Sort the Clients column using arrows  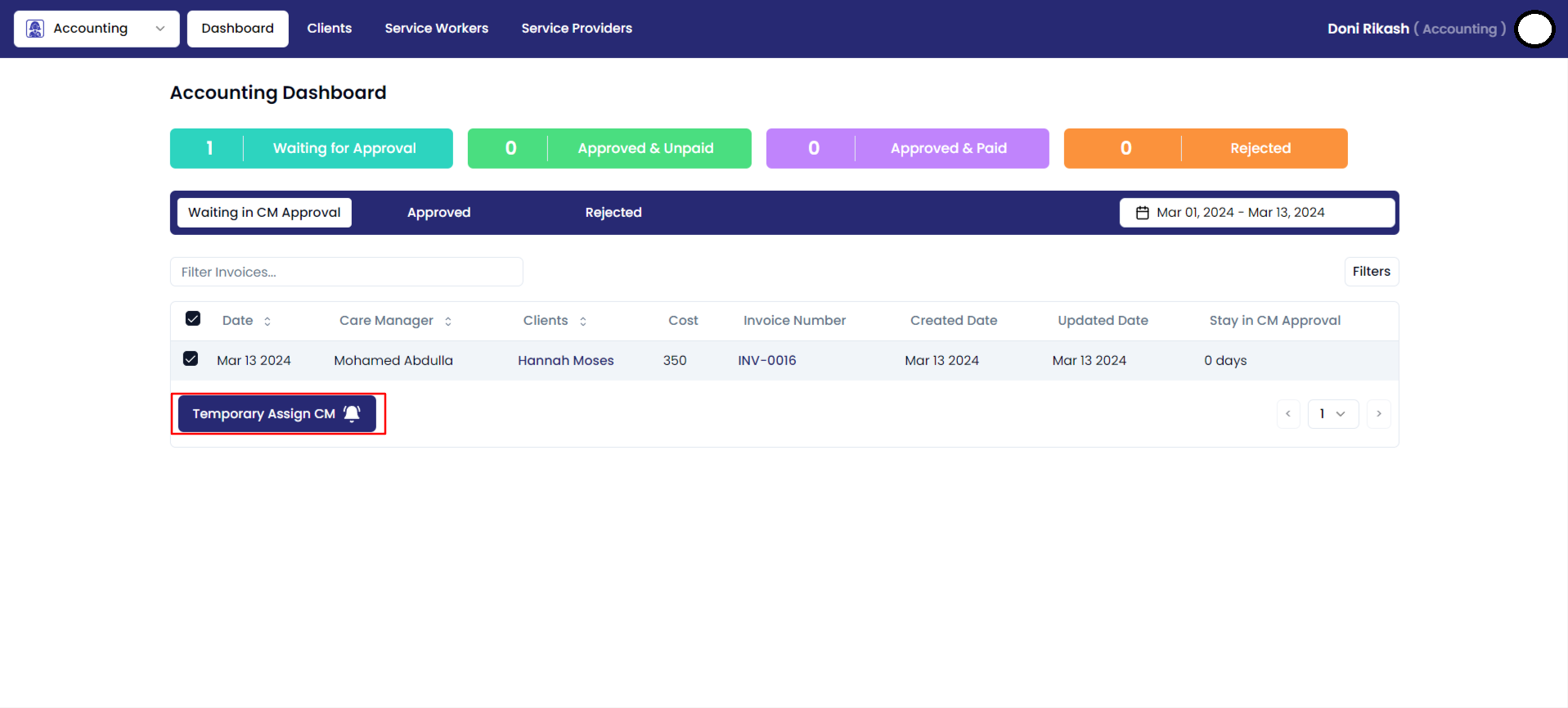pos(583,322)
